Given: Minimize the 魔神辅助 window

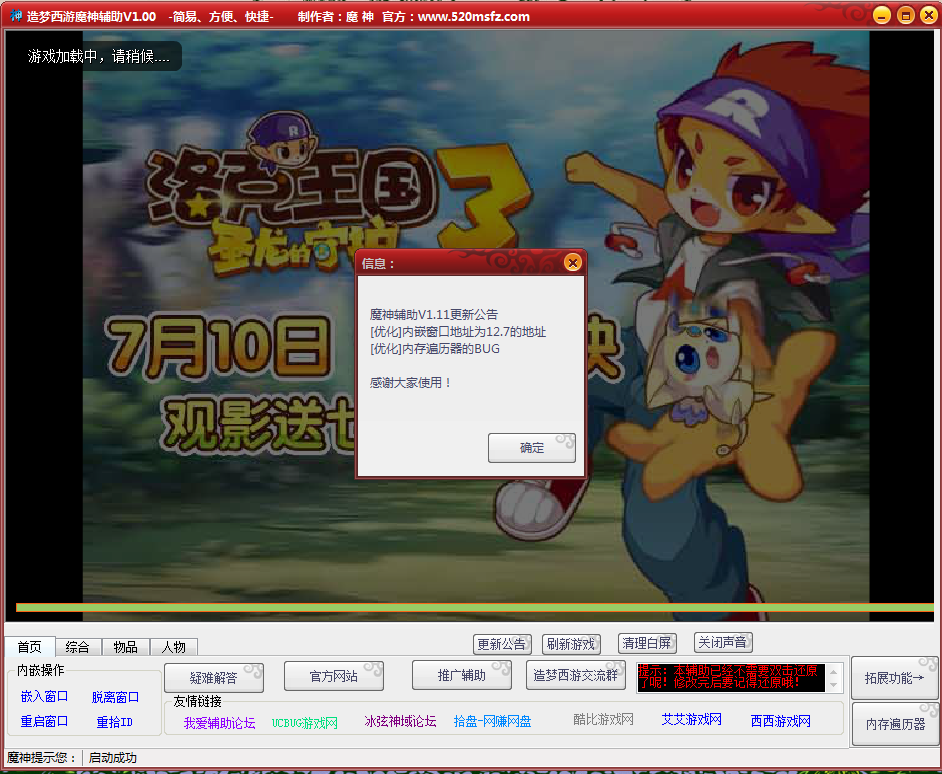Looking at the screenshot, I should (881, 16).
